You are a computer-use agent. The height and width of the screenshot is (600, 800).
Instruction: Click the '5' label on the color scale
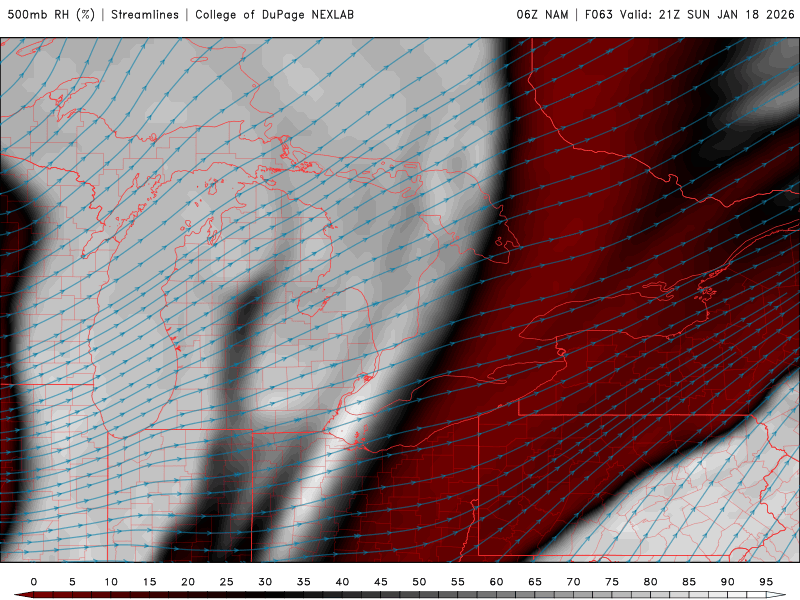72,582
